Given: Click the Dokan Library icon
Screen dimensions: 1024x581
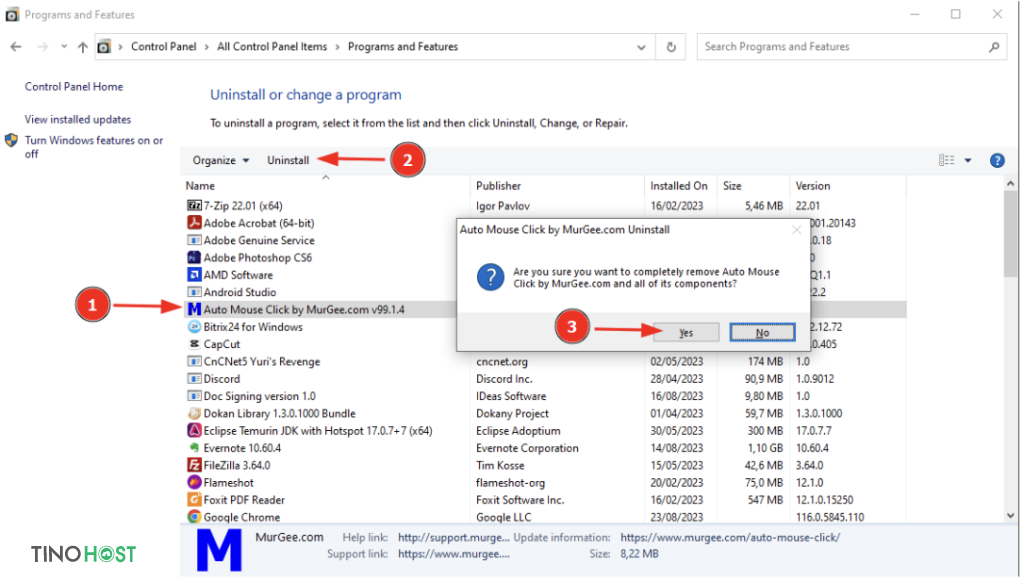Looking at the screenshot, I should tap(194, 413).
